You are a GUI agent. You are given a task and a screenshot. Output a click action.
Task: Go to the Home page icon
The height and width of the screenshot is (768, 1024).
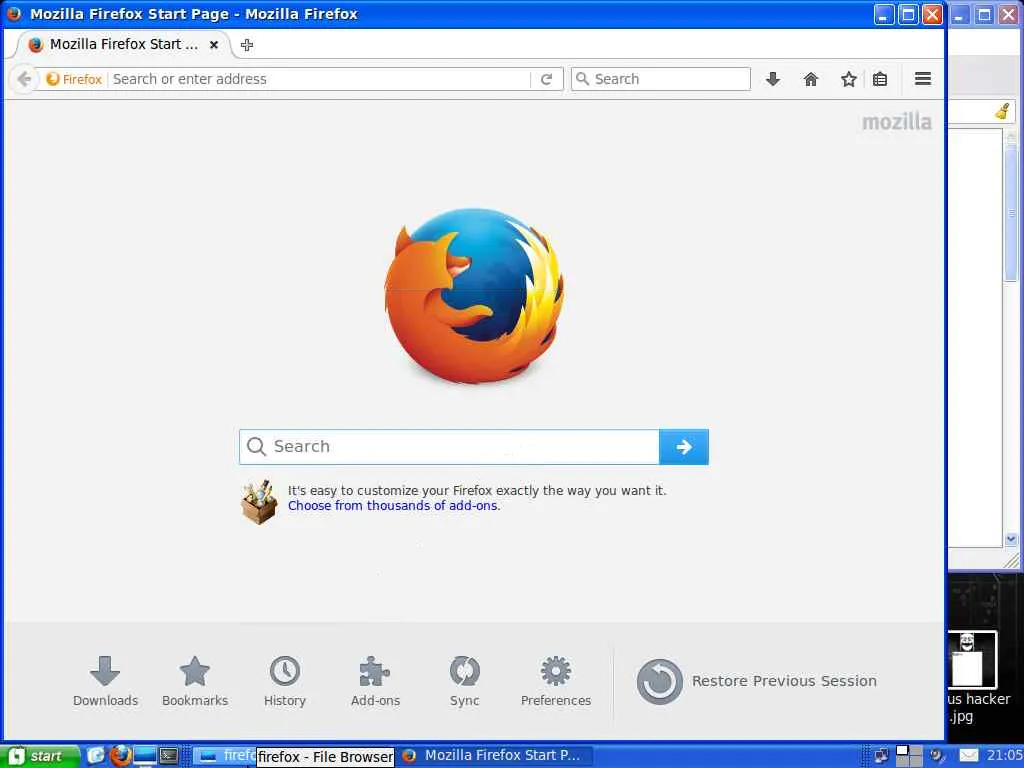[810, 80]
